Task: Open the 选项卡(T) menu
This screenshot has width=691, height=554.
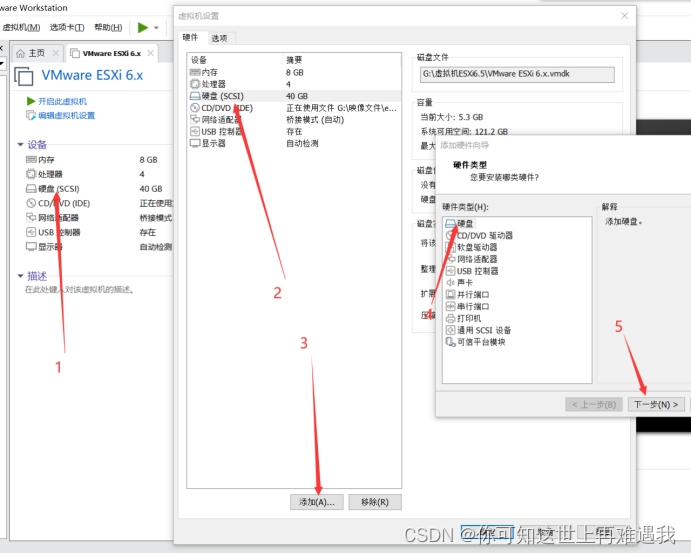Action: tap(67, 27)
